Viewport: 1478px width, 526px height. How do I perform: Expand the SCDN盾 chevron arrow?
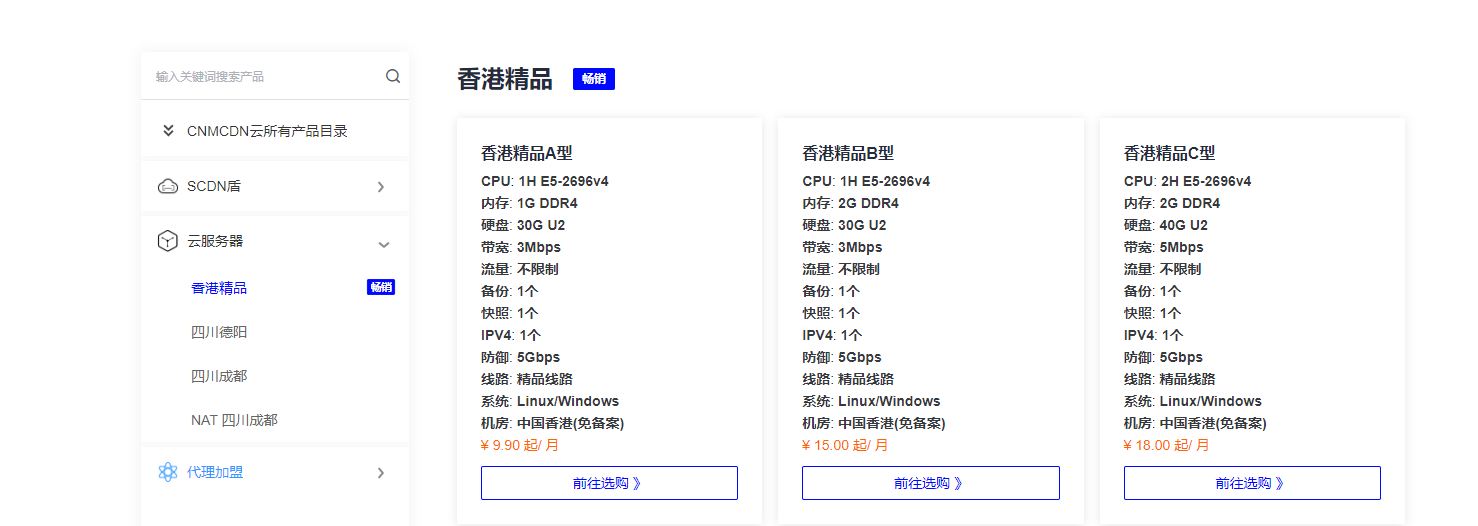tap(381, 187)
